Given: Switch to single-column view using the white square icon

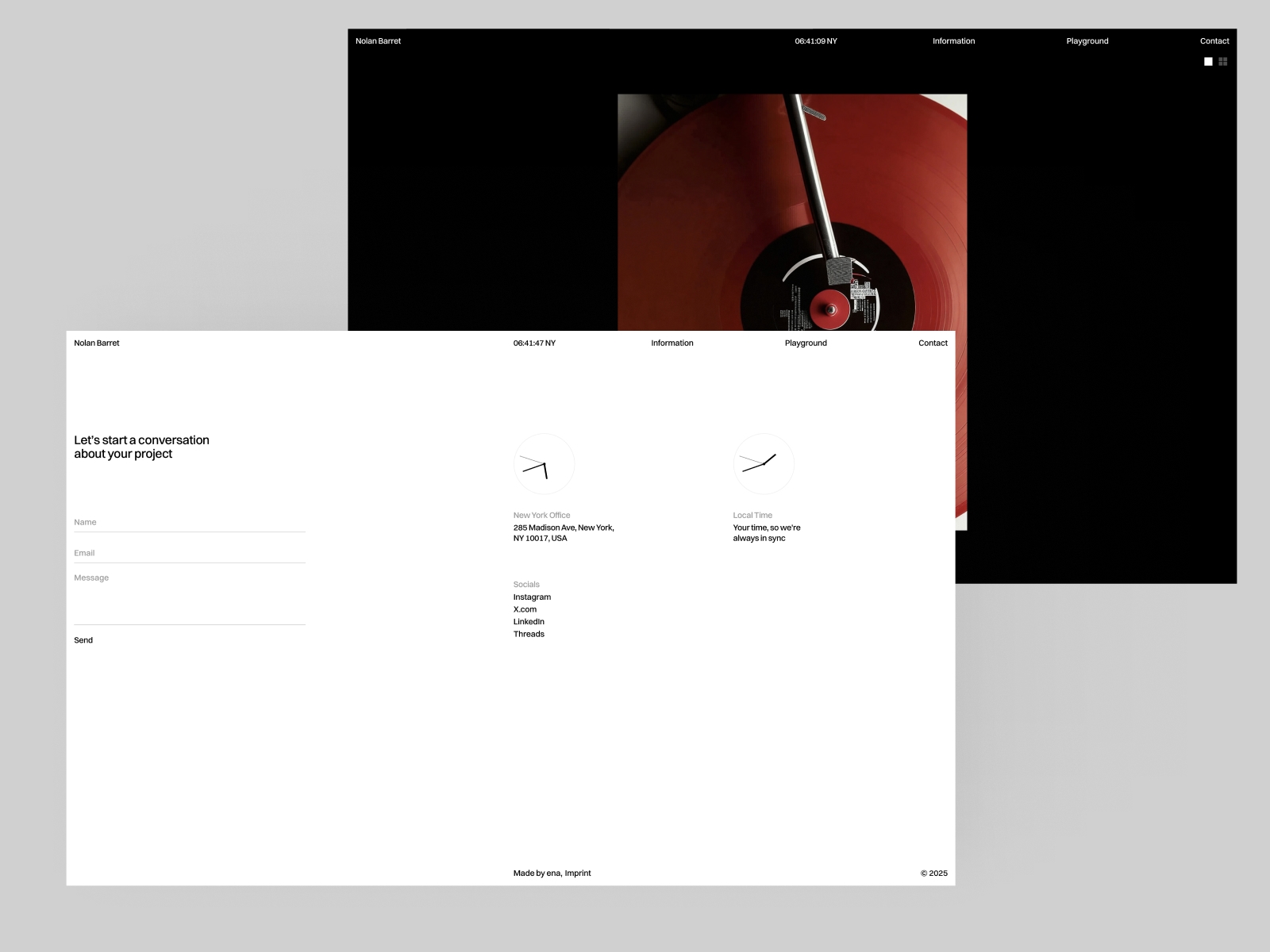Looking at the screenshot, I should [1207, 61].
